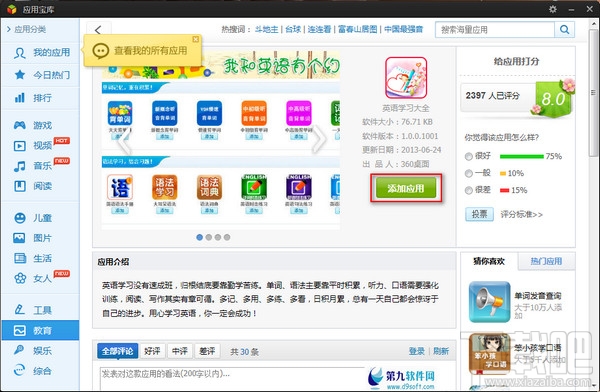Select the 一般 rating radio button
600x392 pixels.
pos(468,173)
